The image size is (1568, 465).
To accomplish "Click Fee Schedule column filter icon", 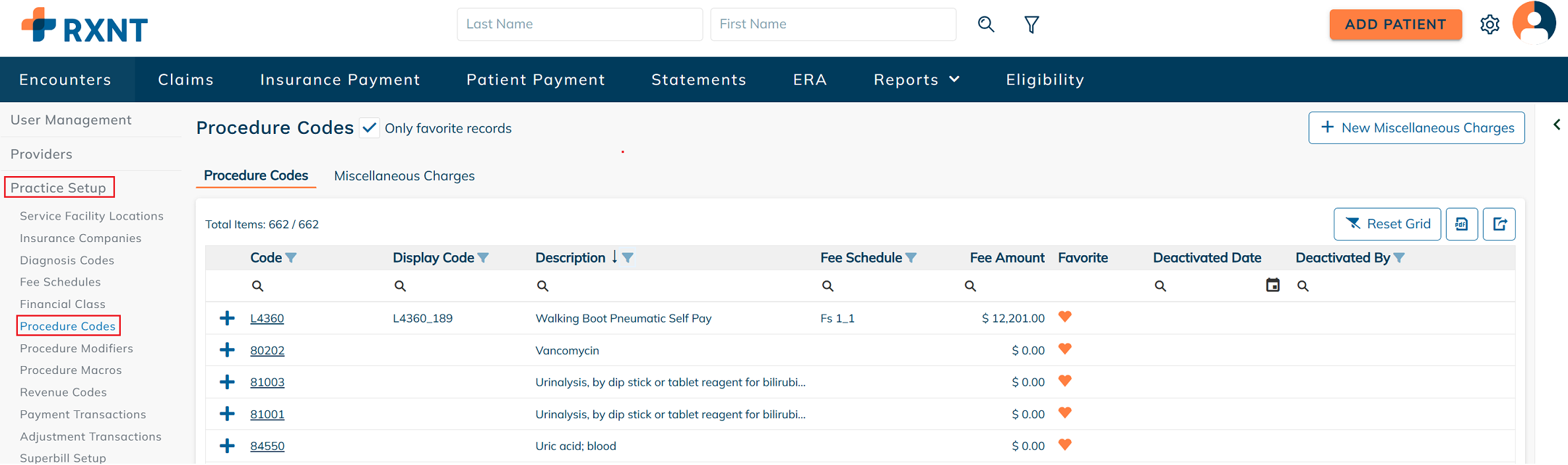I will point(911,258).
